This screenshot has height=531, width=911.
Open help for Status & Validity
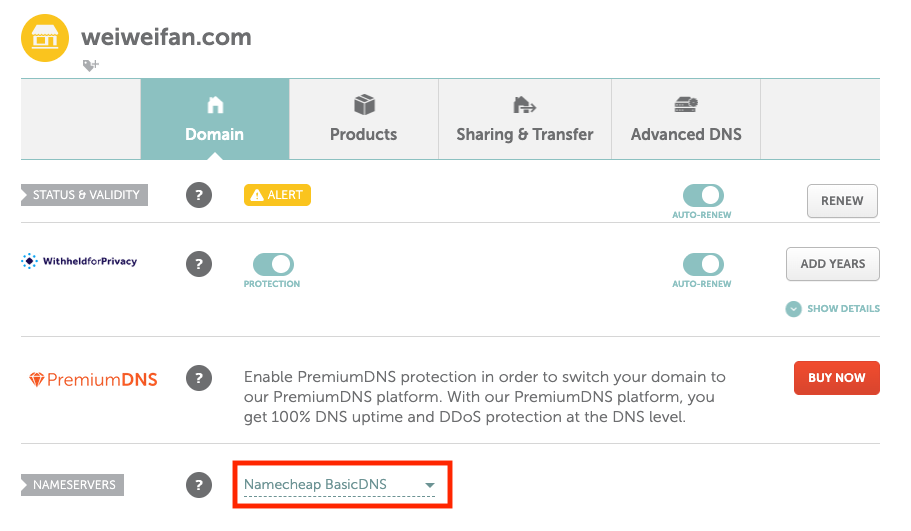click(x=199, y=195)
